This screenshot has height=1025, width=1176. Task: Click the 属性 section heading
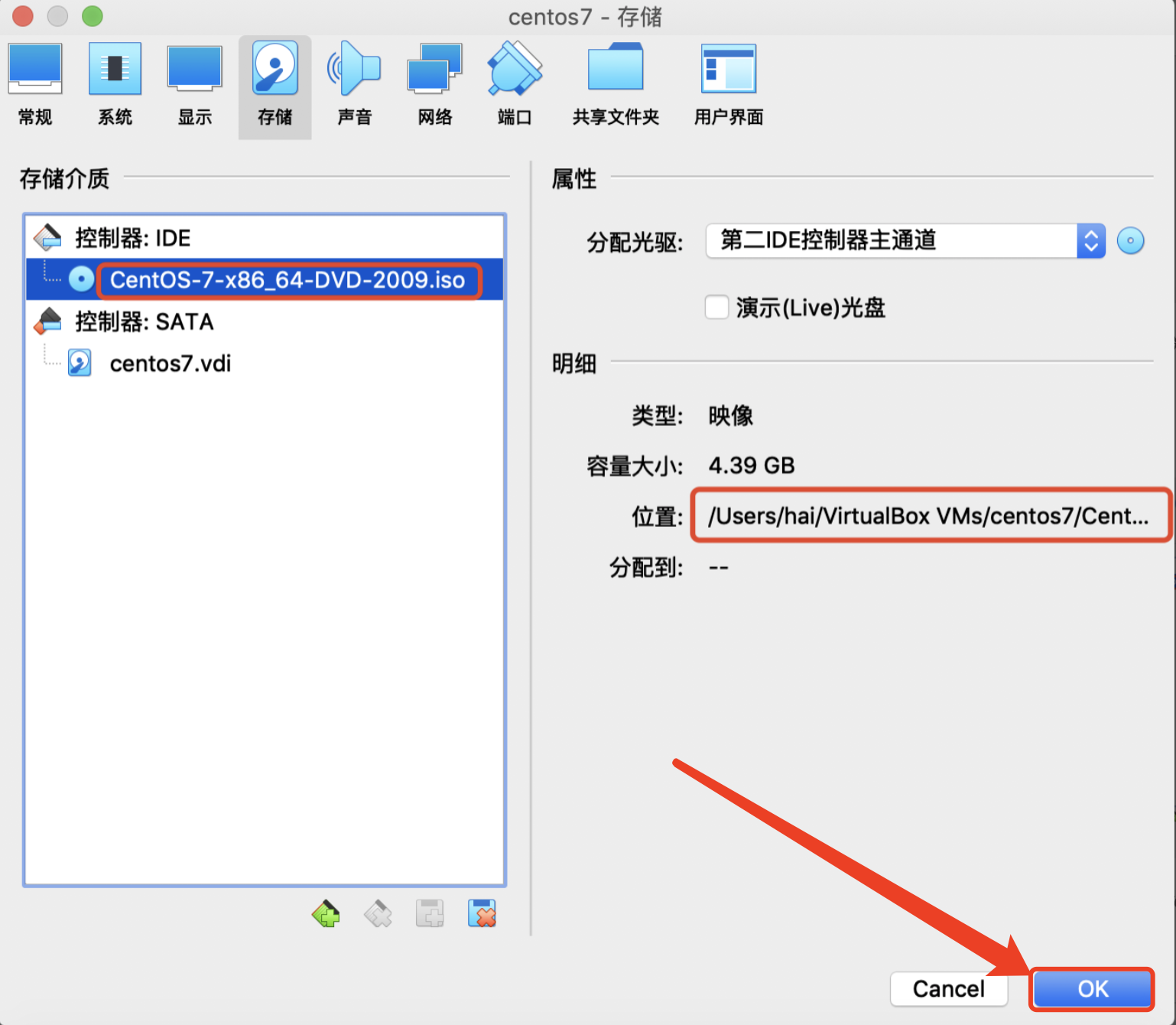click(x=574, y=179)
